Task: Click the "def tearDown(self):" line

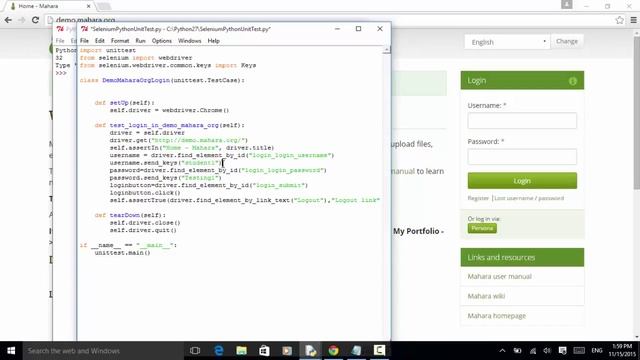Action: point(130,215)
